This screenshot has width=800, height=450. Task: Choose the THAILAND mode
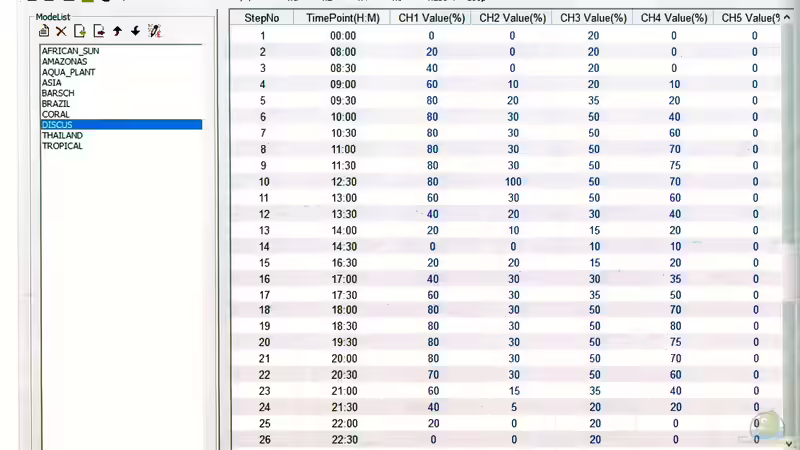[x=62, y=136]
